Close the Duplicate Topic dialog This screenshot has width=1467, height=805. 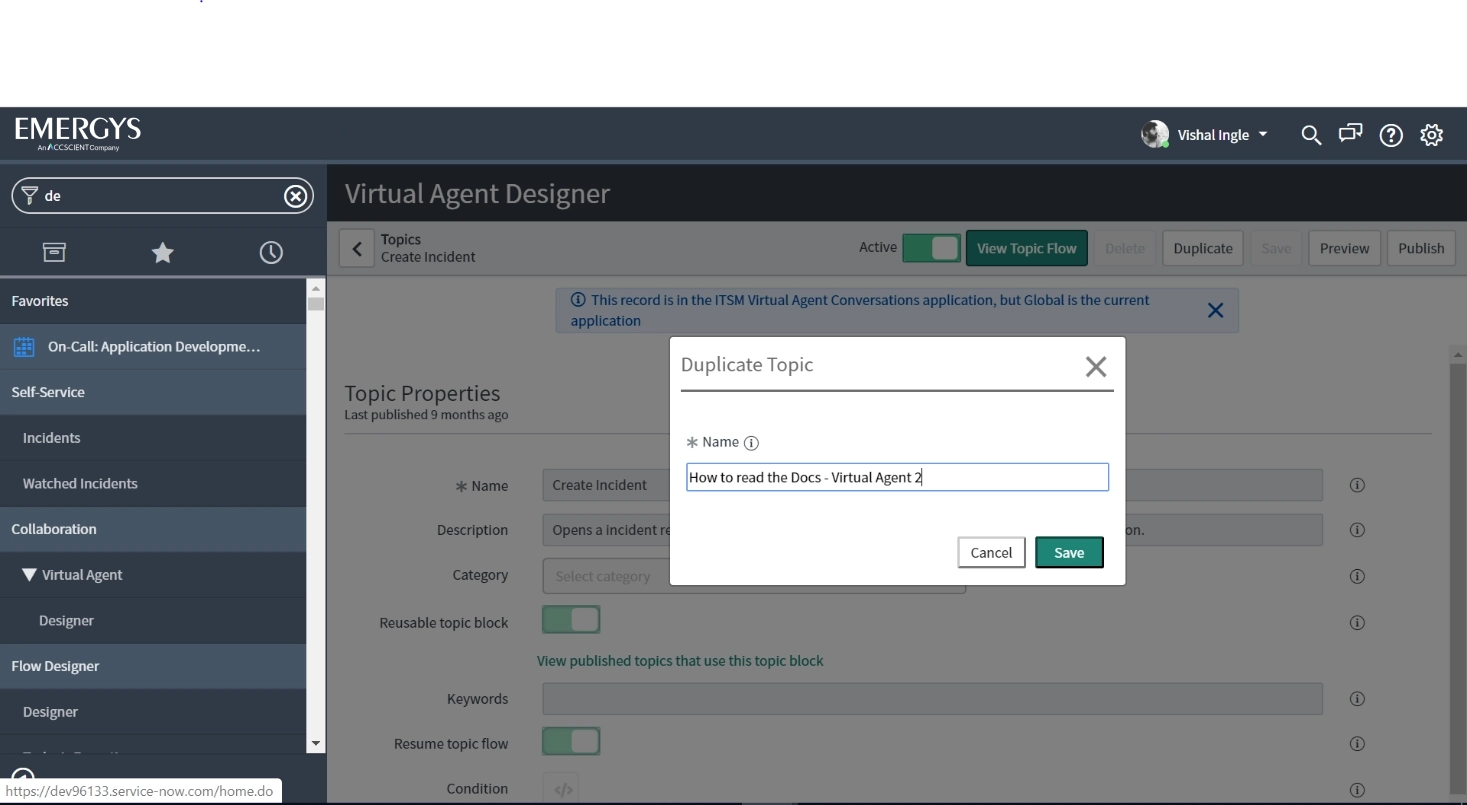click(x=1096, y=367)
